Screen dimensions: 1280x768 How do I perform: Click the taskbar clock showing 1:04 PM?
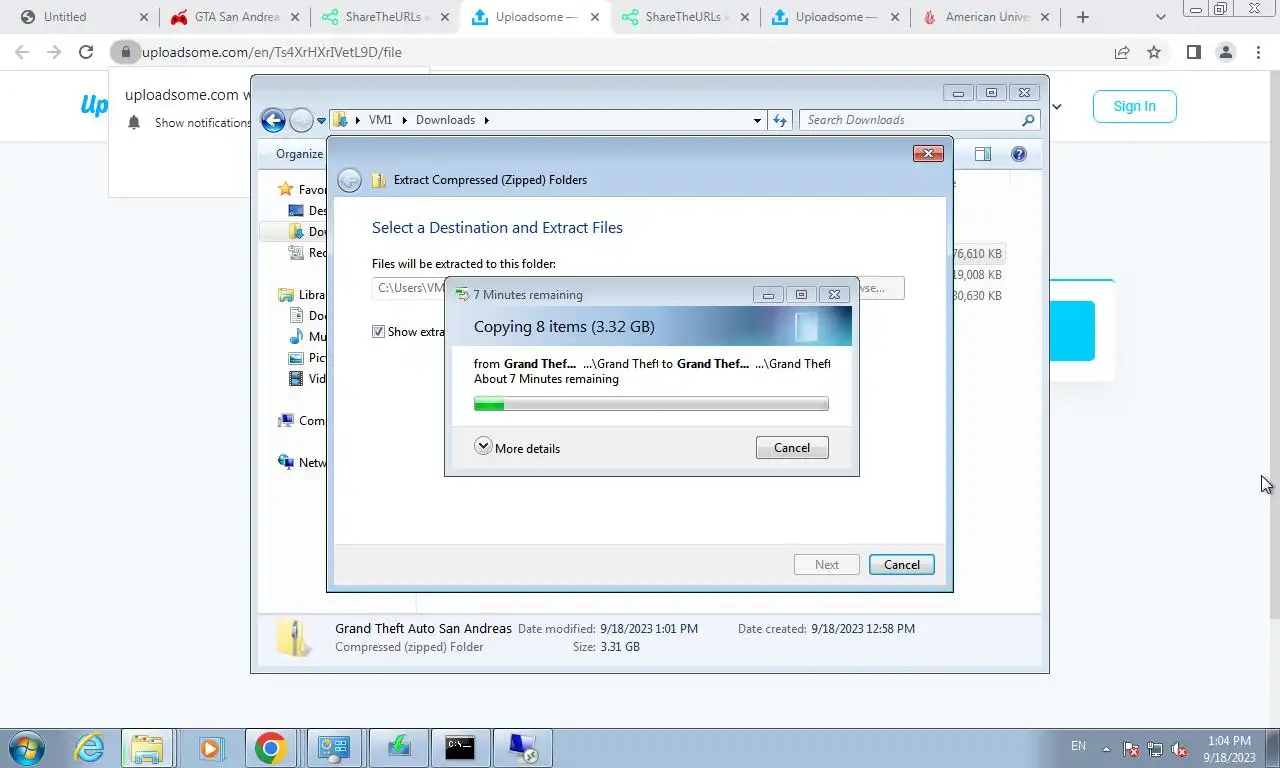click(1229, 749)
